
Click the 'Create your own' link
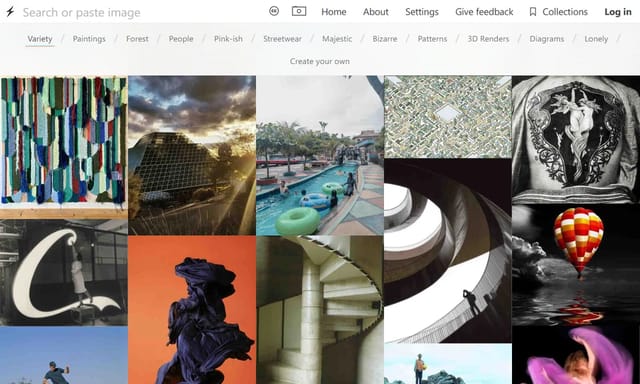click(320, 61)
